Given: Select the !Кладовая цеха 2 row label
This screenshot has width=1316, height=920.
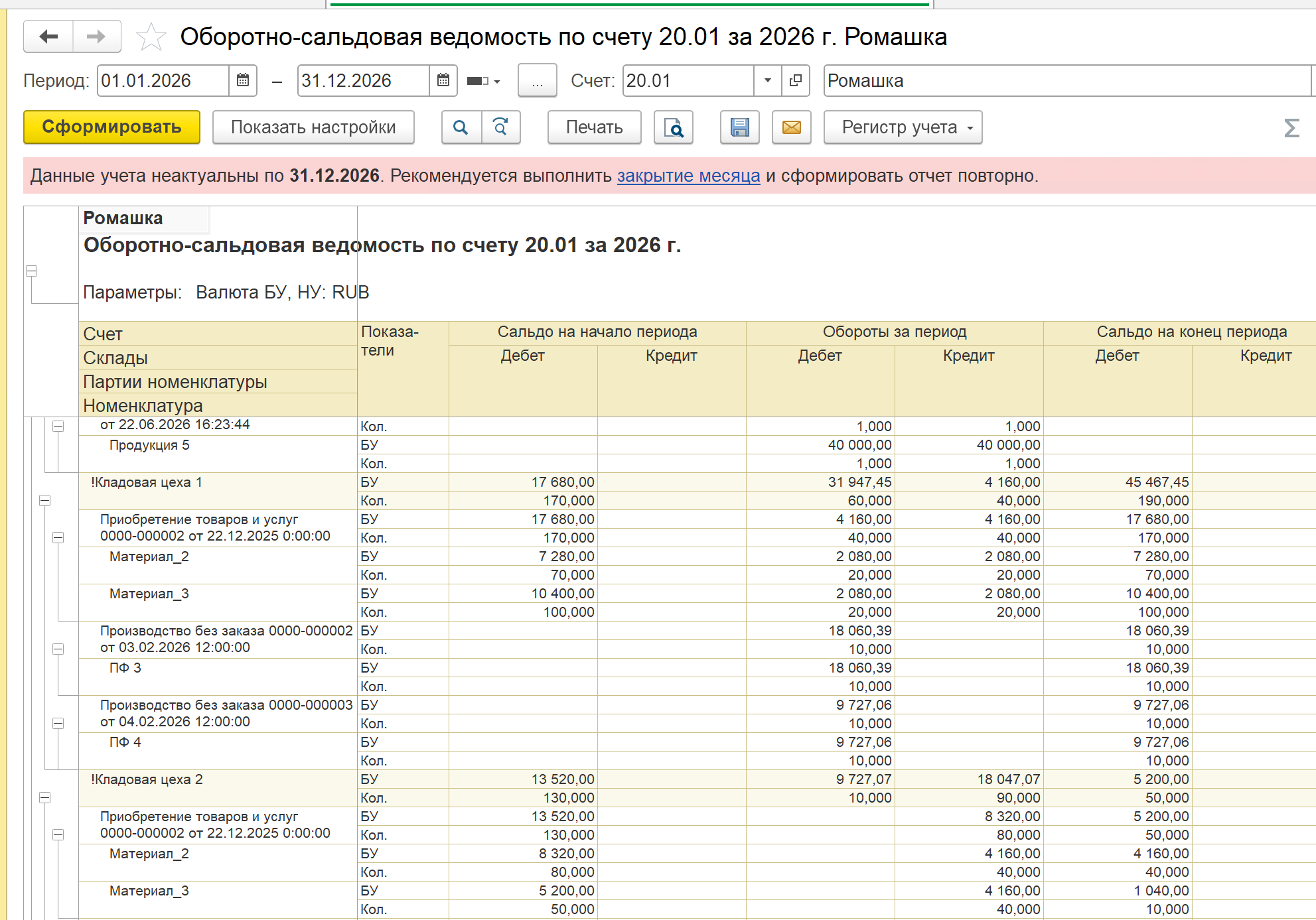Looking at the screenshot, I should (147, 779).
